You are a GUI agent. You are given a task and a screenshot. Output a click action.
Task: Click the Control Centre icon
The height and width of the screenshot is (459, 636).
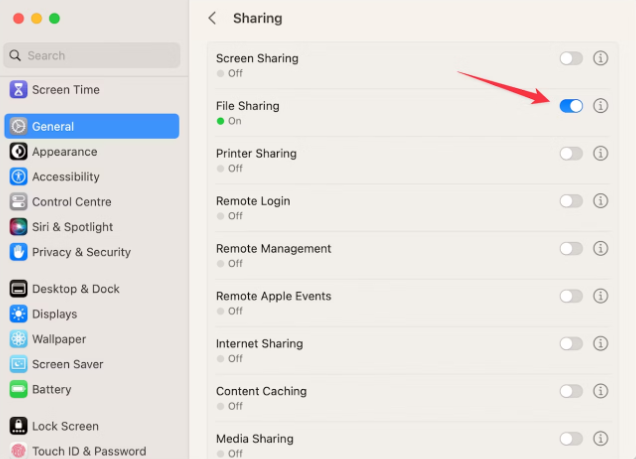click(18, 202)
